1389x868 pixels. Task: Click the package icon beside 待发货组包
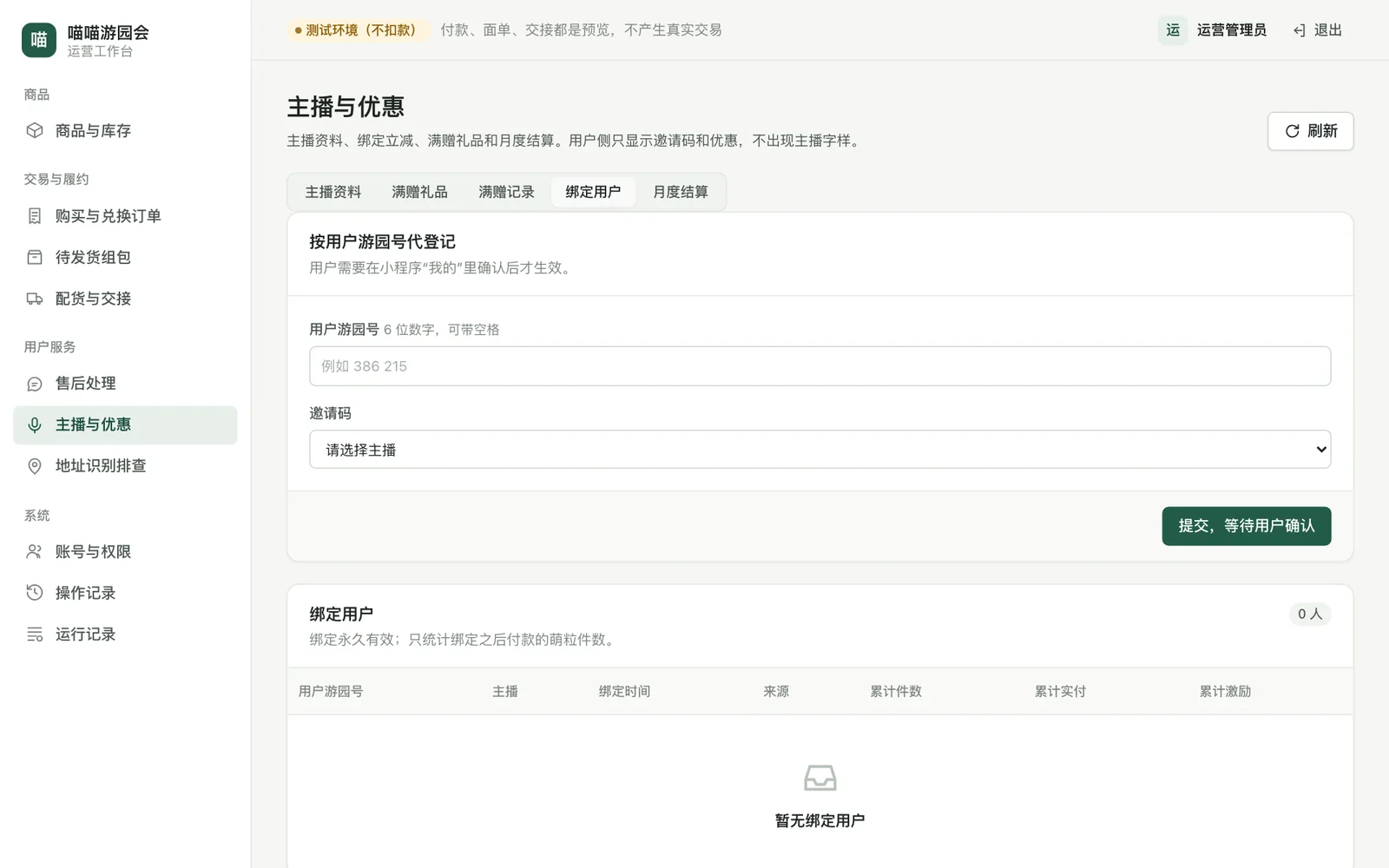[x=35, y=257]
